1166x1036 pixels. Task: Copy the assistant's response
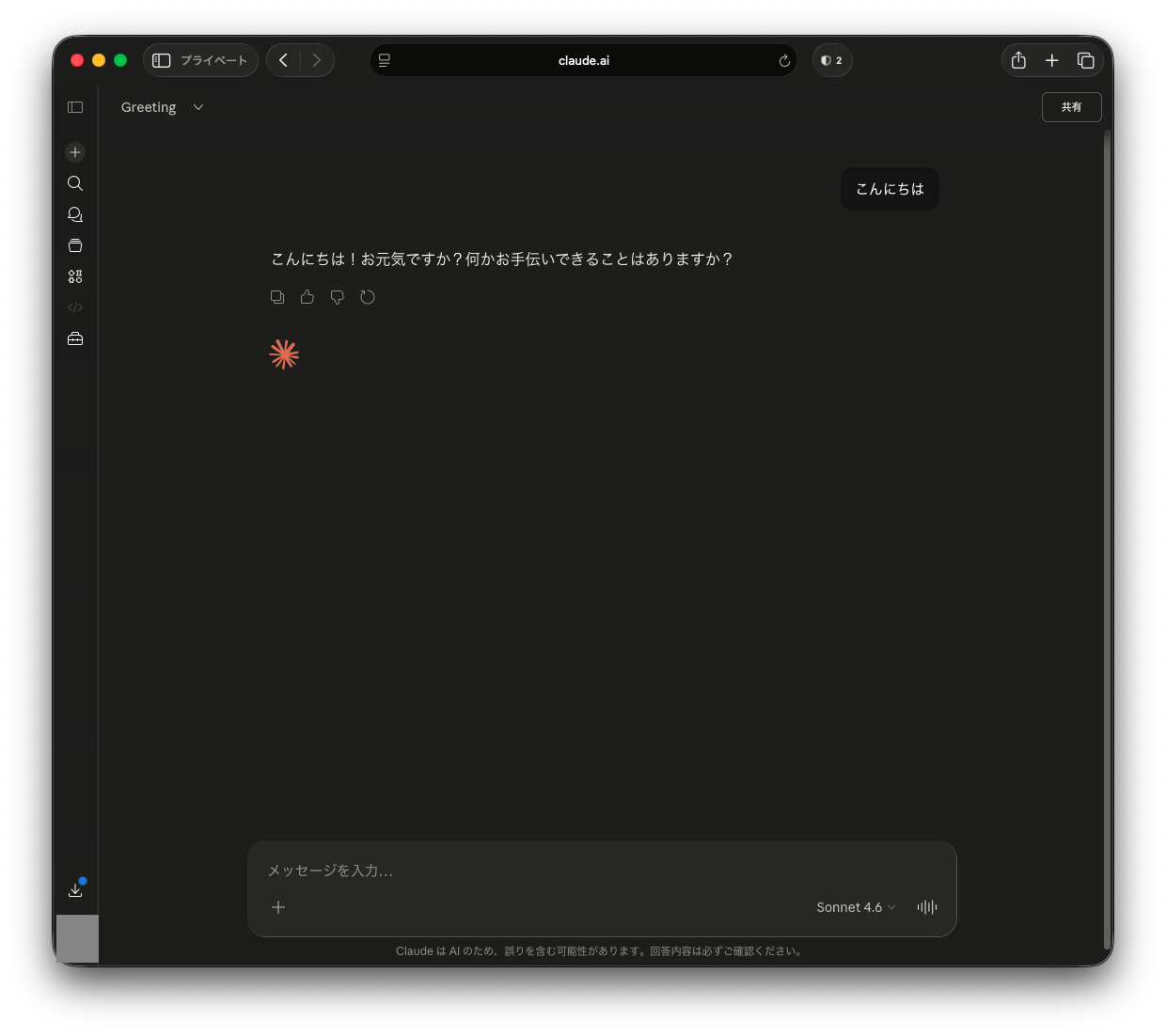pyautogui.click(x=277, y=297)
